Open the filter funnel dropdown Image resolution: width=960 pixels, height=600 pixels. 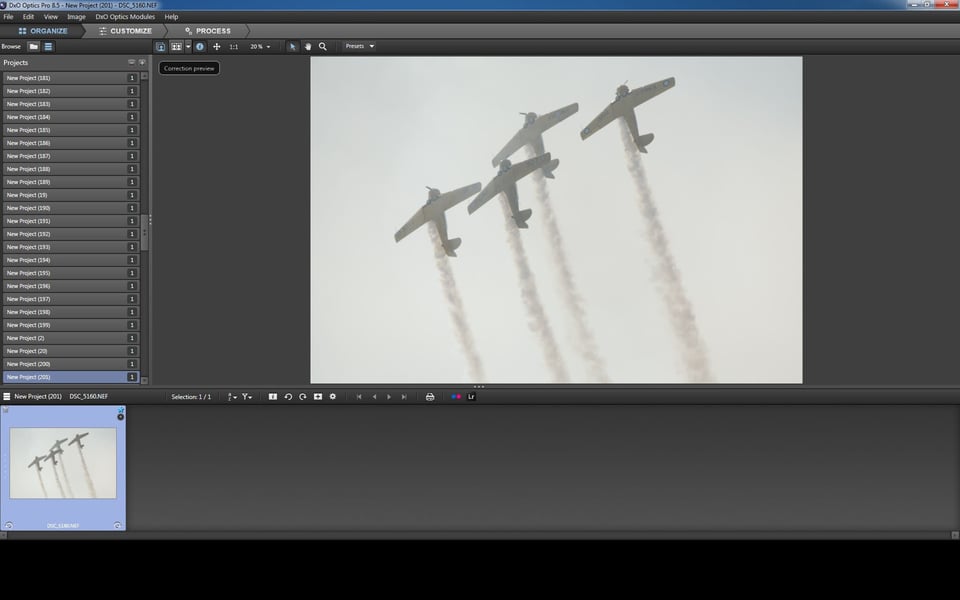pos(247,397)
